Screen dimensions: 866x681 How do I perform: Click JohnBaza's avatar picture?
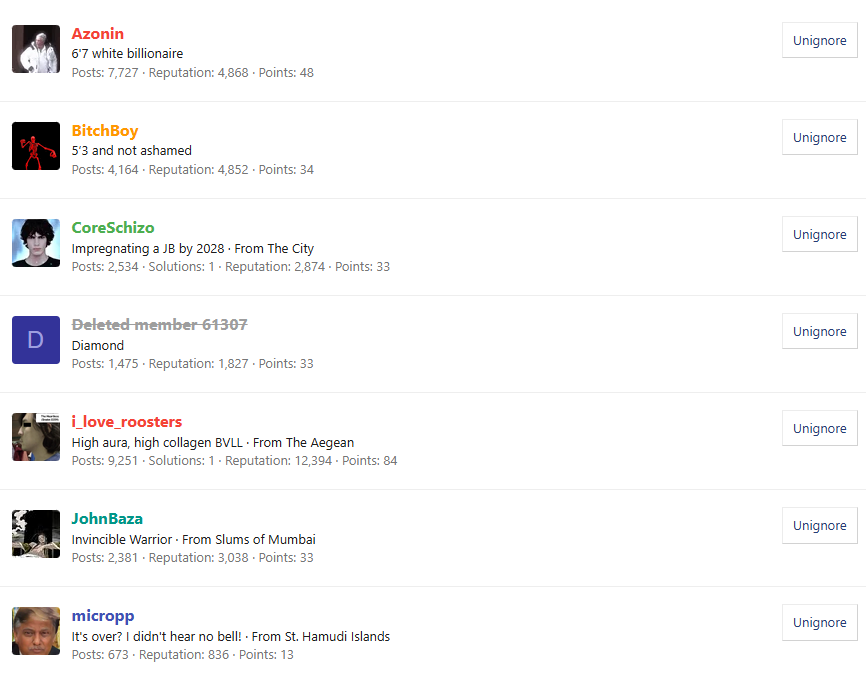[36, 534]
